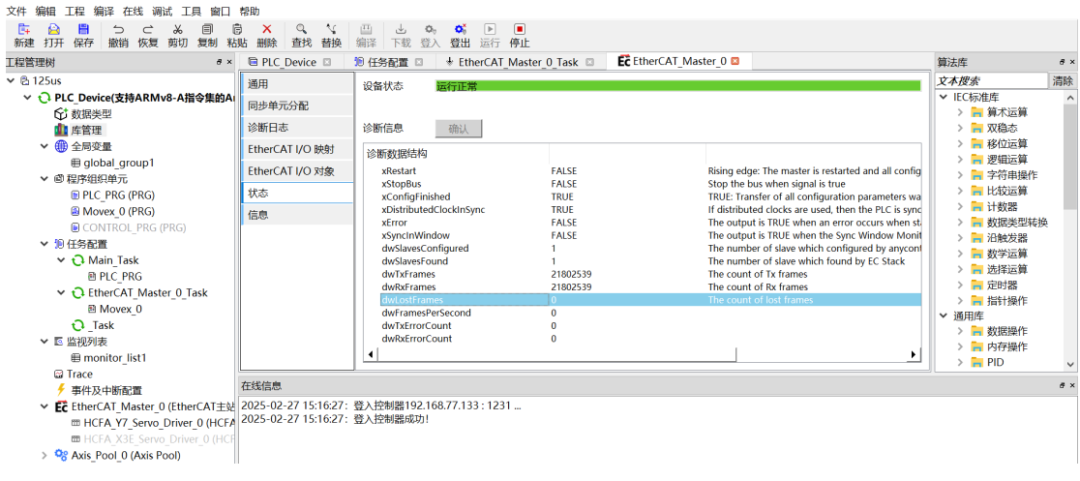Expand the 算术运算 library folder
Image resolution: width=1080 pixels, height=481 pixels.
pyautogui.click(x=961, y=113)
